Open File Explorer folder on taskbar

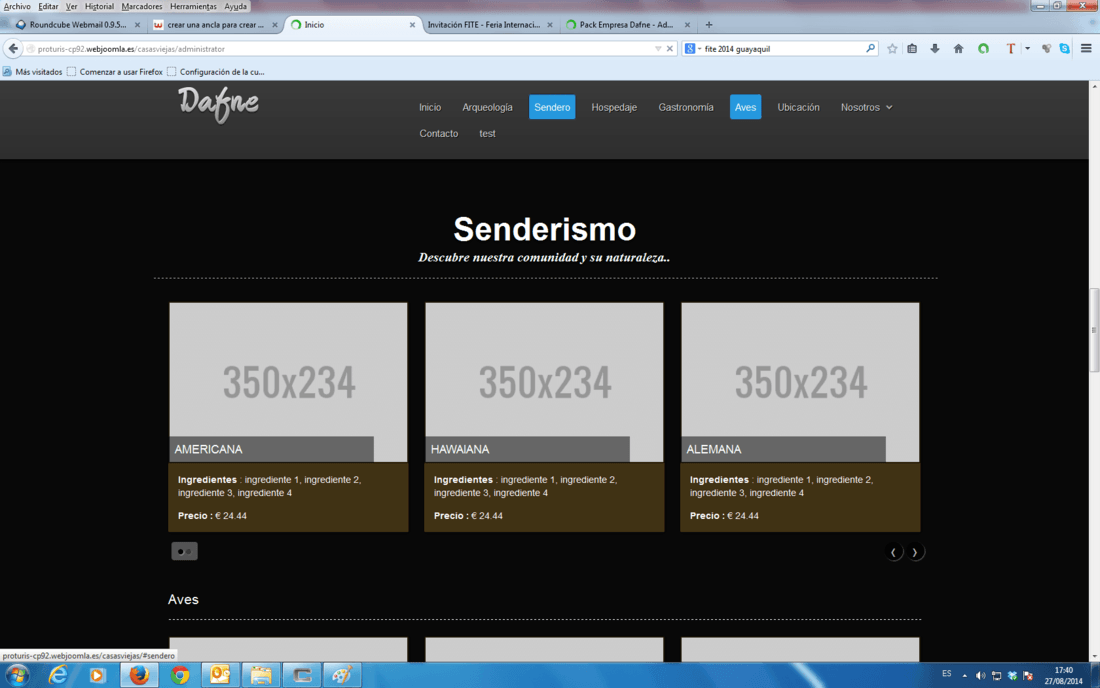pos(261,675)
